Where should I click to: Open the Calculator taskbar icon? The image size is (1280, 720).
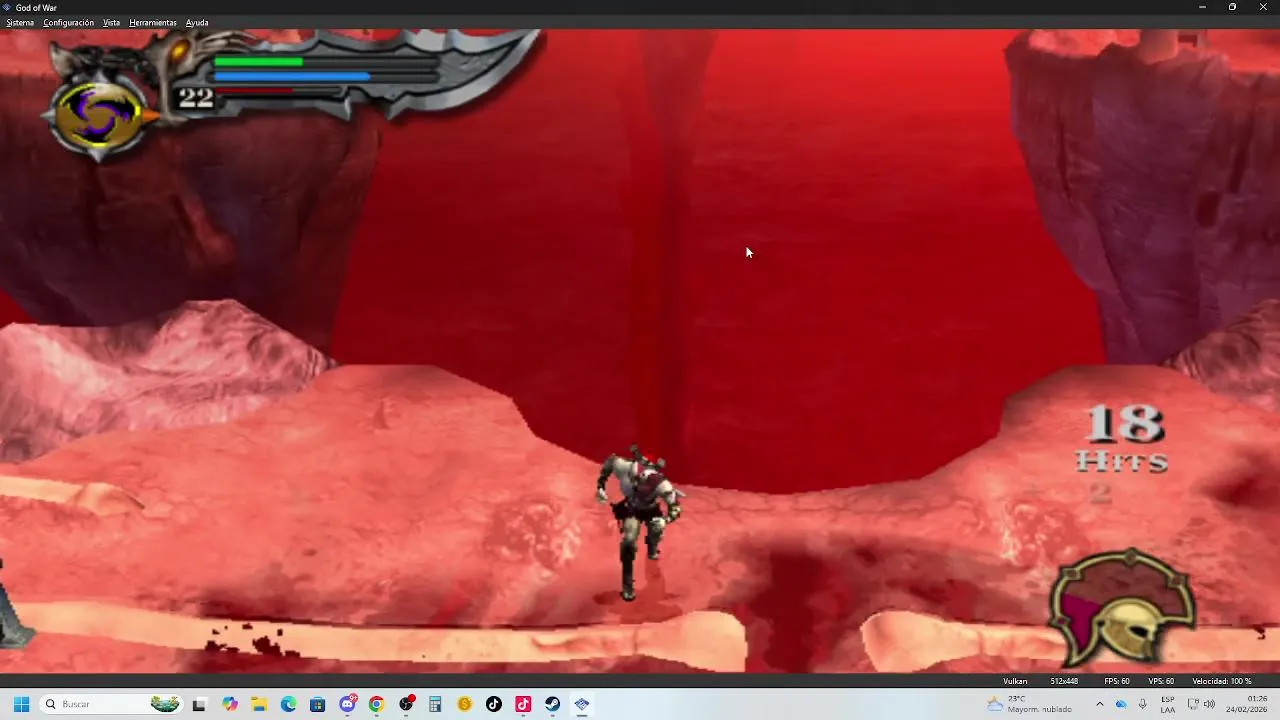pos(435,704)
